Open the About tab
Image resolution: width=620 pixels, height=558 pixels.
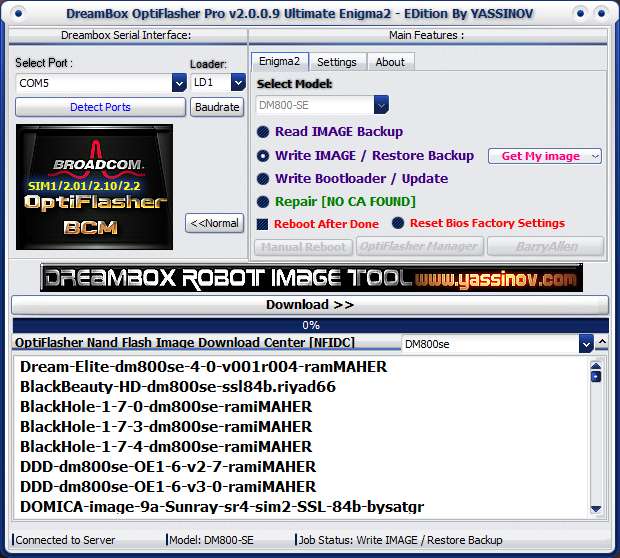(x=390, y=62)
